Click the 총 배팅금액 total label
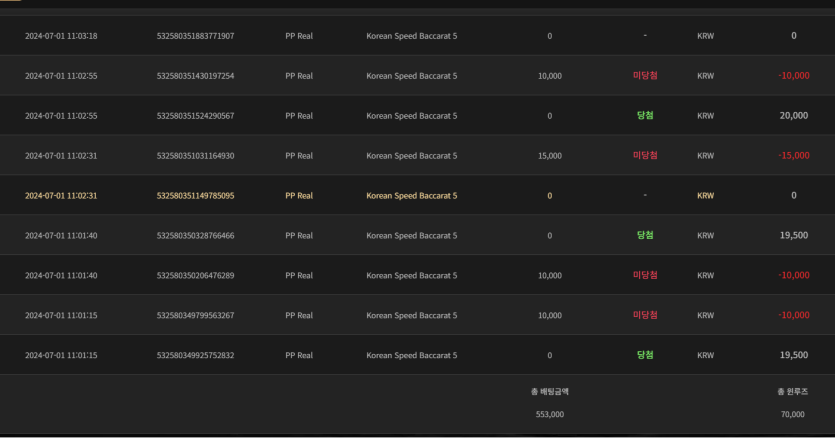This screenshot has height=438, width=835. click(550, 392)
